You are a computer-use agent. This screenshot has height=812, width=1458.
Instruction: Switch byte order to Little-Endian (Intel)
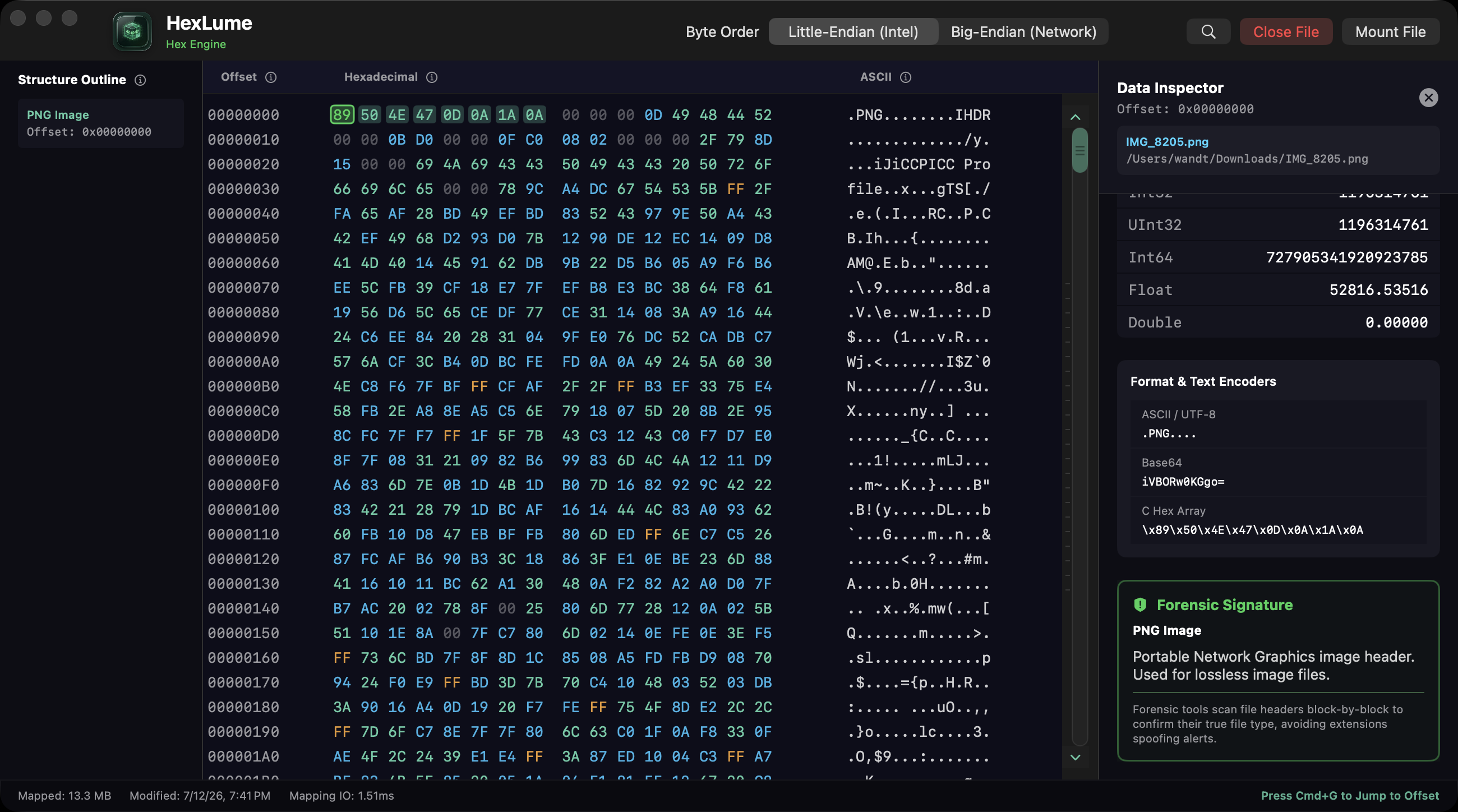point(853,32)
